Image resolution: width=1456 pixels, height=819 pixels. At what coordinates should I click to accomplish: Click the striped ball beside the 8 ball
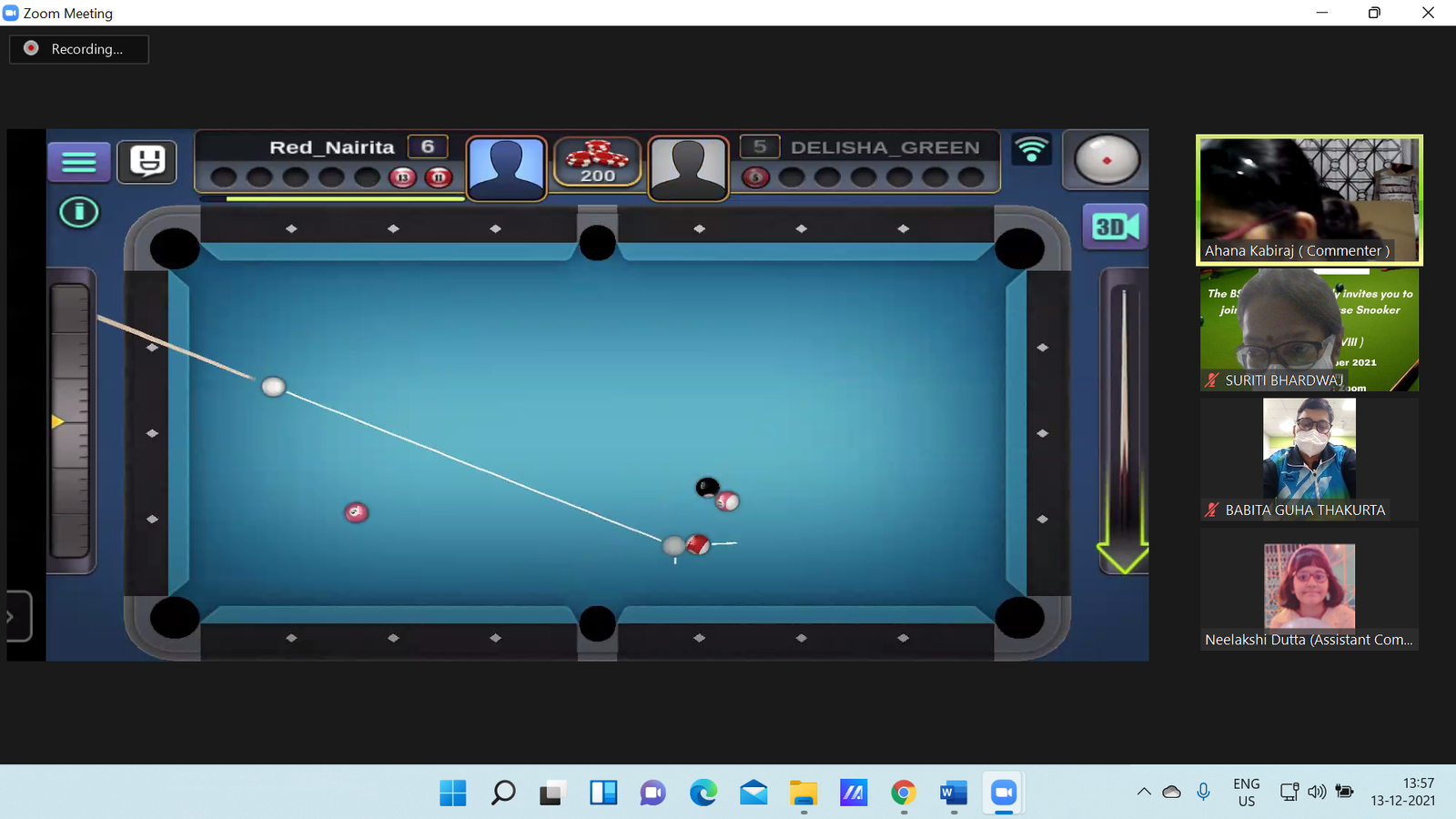[727, 500]
